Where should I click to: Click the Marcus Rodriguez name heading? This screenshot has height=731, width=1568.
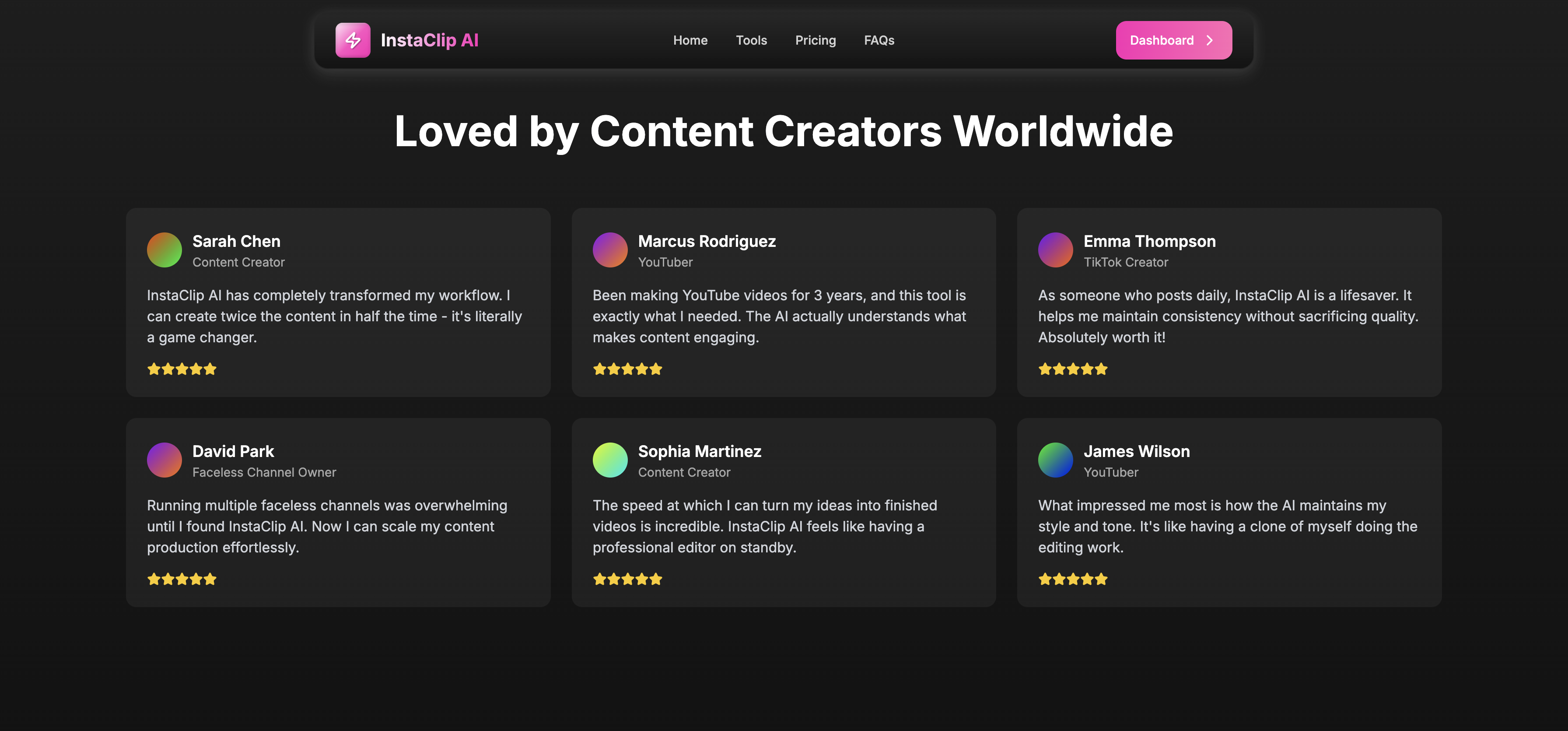tap(707, 241)
